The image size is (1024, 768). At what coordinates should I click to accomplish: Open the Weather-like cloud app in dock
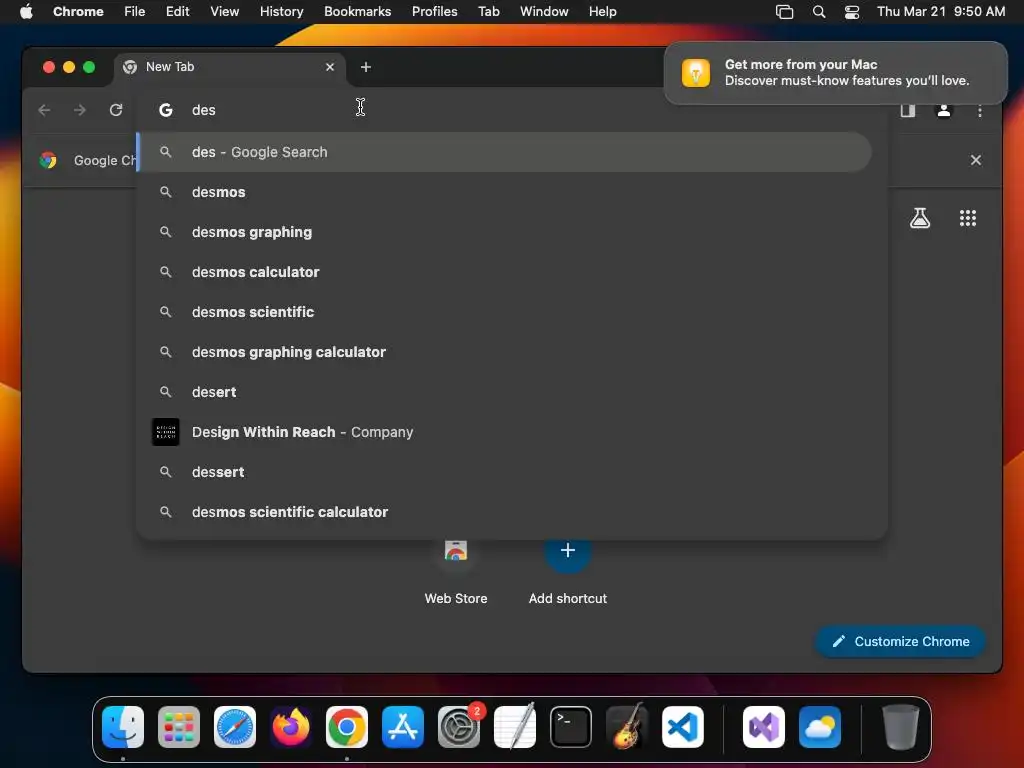(x=820, y=727)
